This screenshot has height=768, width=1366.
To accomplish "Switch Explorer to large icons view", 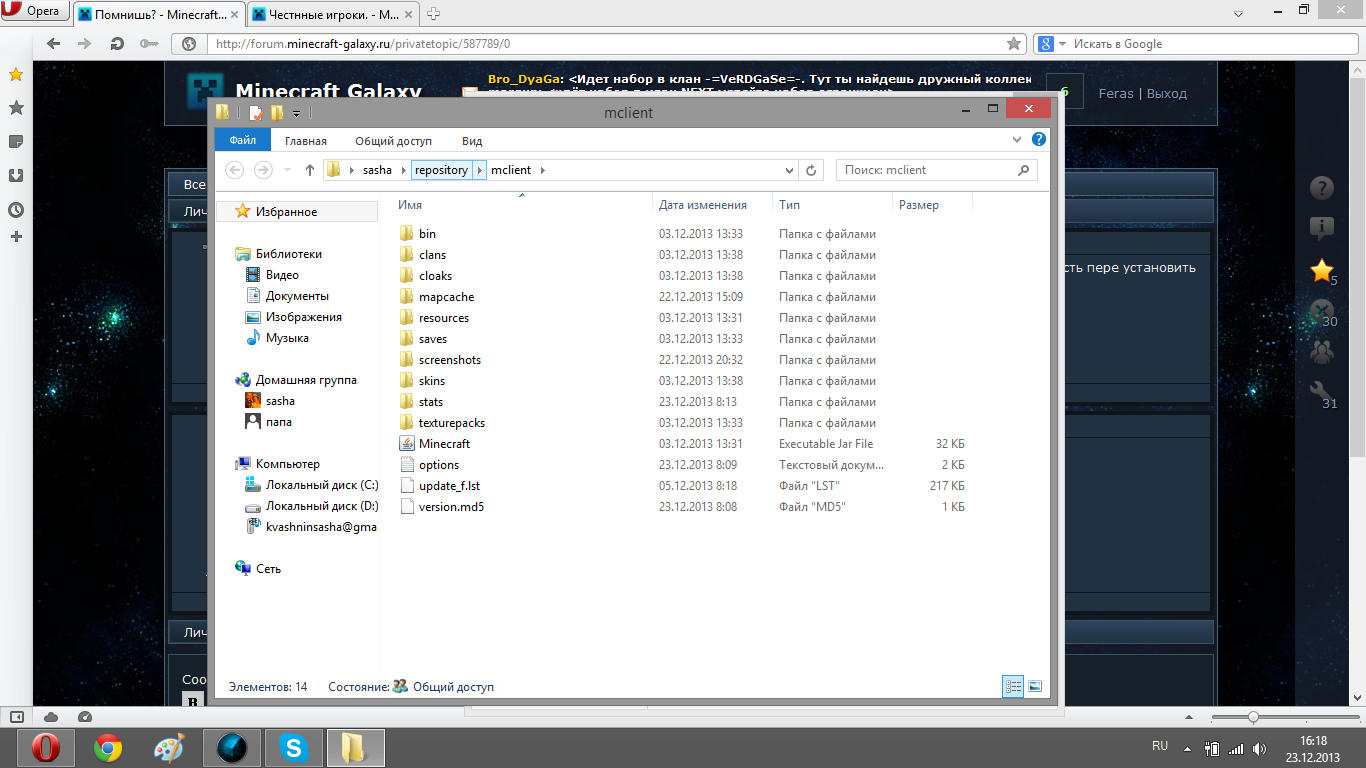I will pos(1035,687).
